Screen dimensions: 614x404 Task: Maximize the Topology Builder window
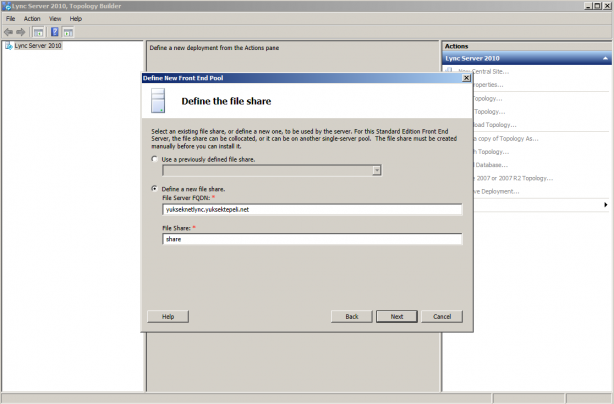click(598, 6)
